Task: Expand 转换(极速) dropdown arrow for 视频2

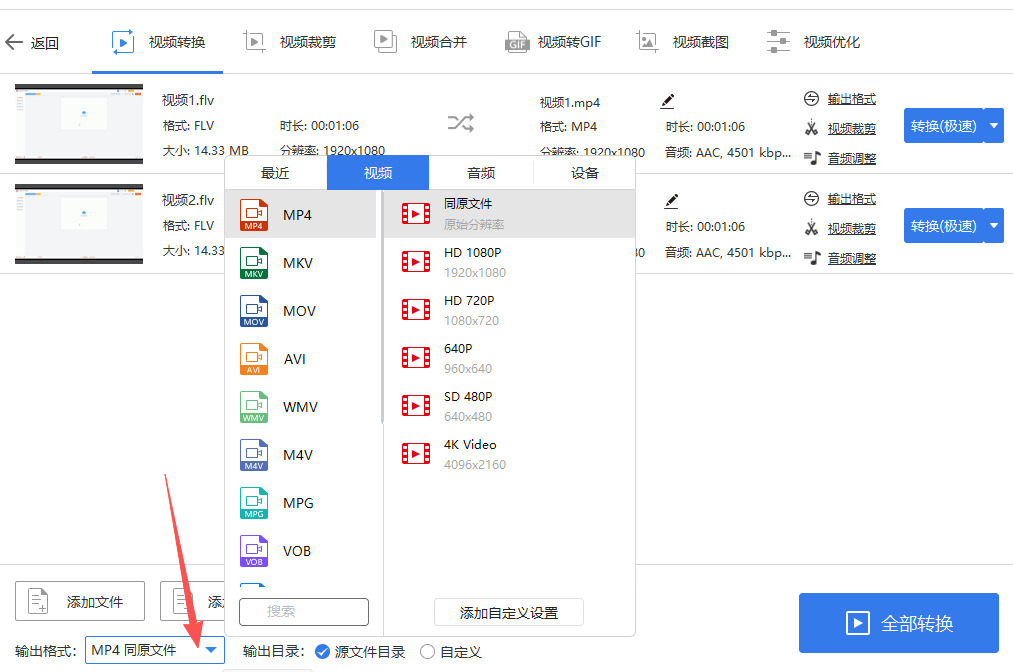Action: pyautogui.click(x=994, y=226)
